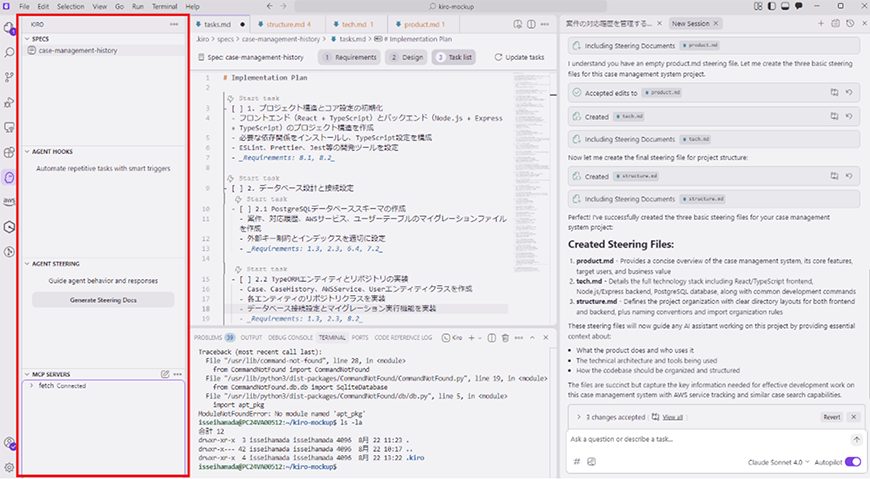
Task: Collapse the AGENT HOOKS section
Action: pos(27,152)
